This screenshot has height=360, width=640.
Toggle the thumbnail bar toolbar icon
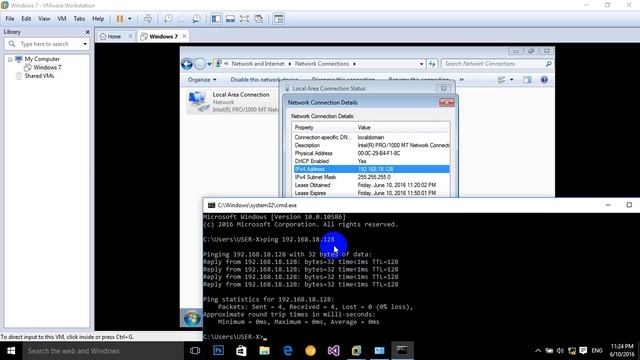[x=230, y=19]
